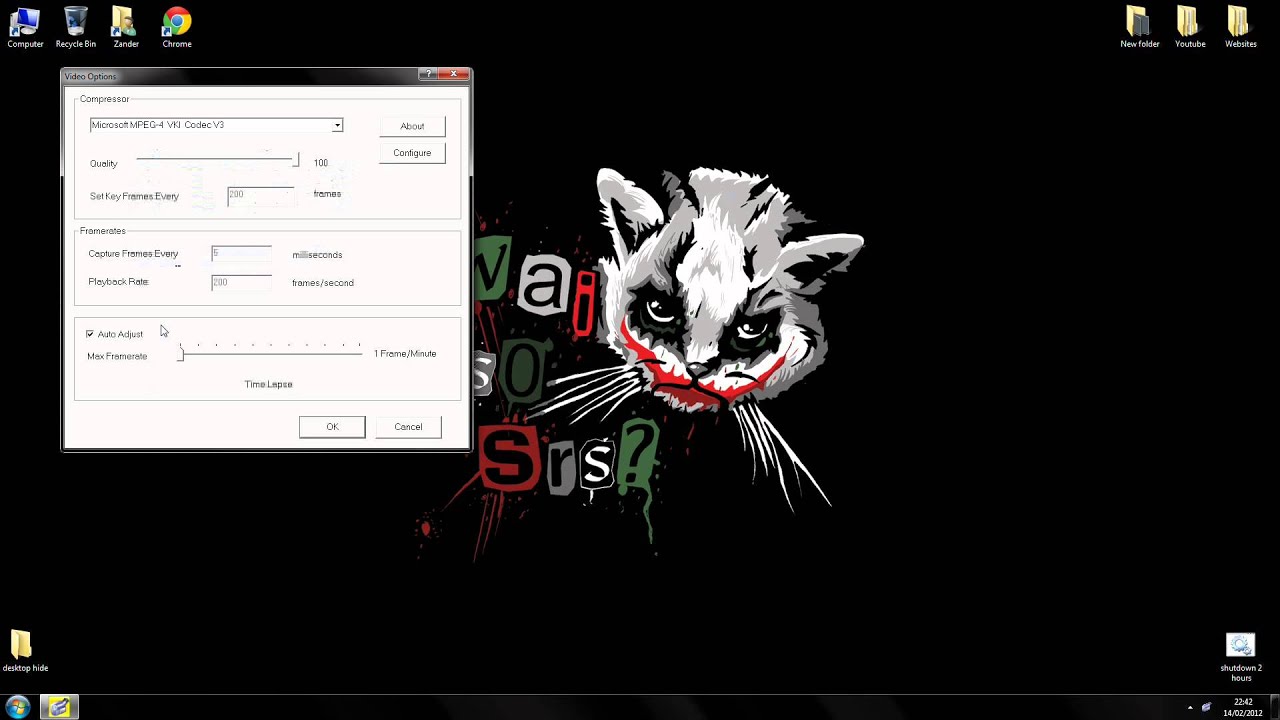The width and height of the screenshot is (1280, 720).
Task: Click the Capture Frames Every field
Action: pyautogui.click(x=241, y=254)
